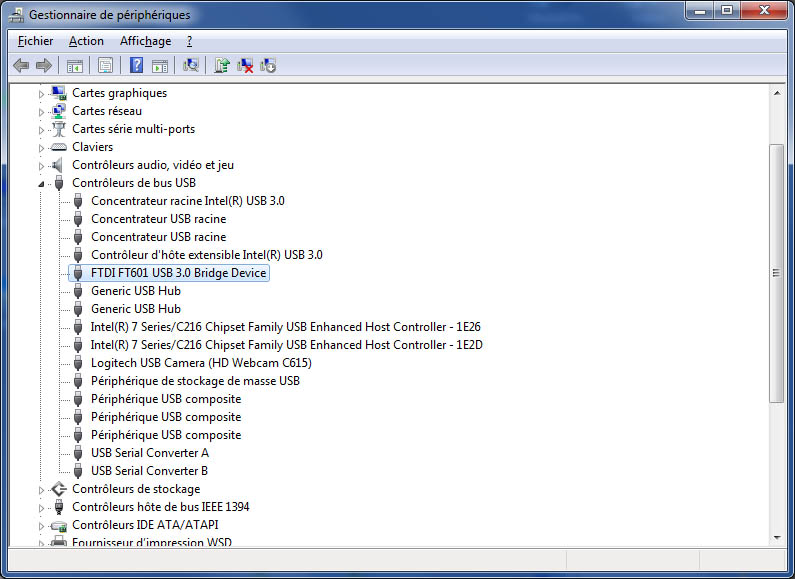This screenshot has width=795, height=579.
Task: Click the Back arrow toolbar icon
Action: (x=21, y=65)
